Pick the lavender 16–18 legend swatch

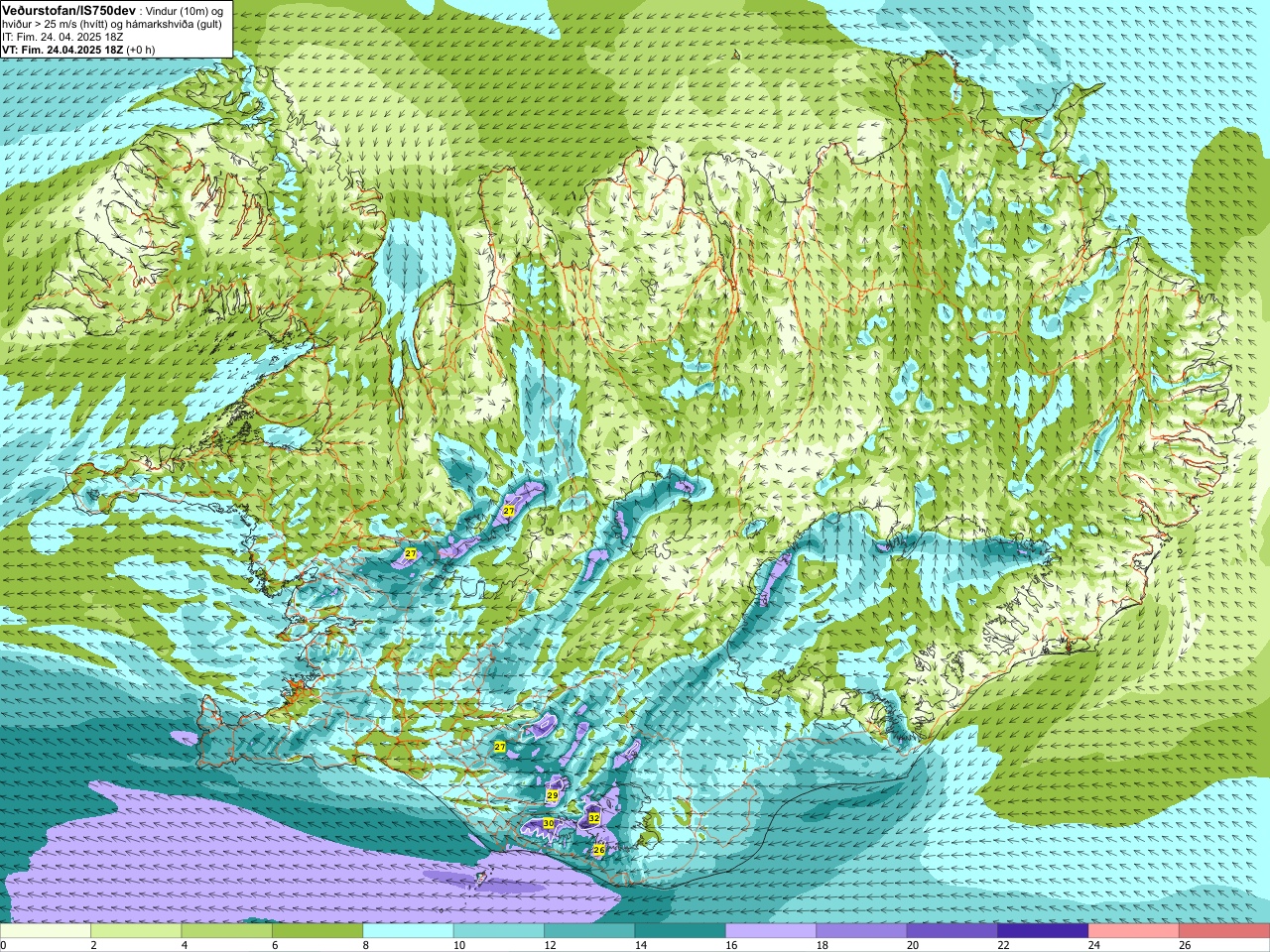771,931
